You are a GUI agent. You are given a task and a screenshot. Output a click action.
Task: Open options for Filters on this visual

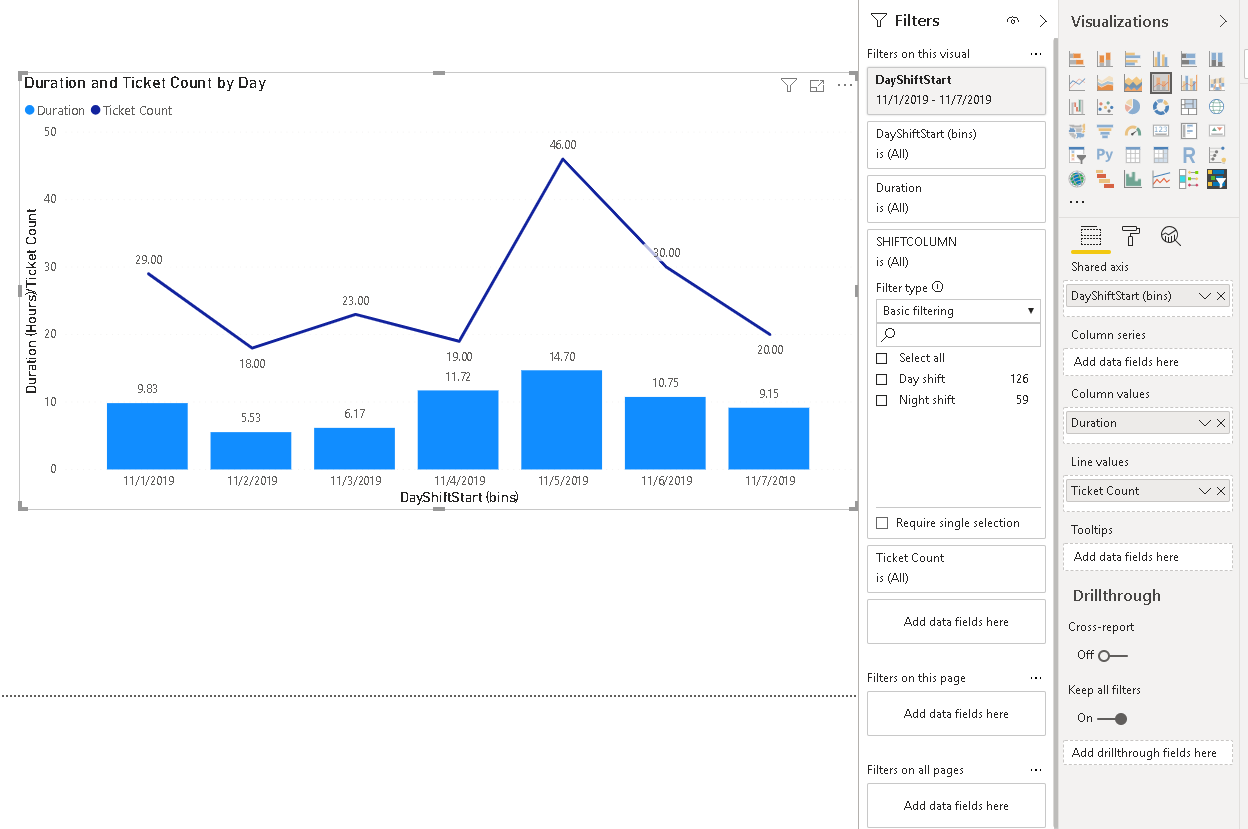coord(1036,54)
